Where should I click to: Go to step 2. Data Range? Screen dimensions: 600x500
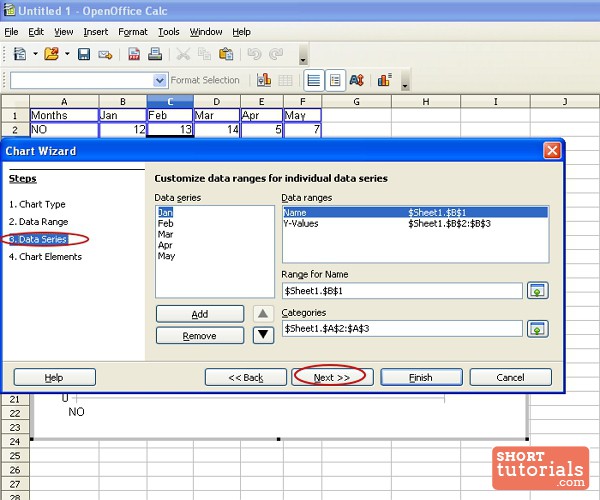click(x=38, y=222)
